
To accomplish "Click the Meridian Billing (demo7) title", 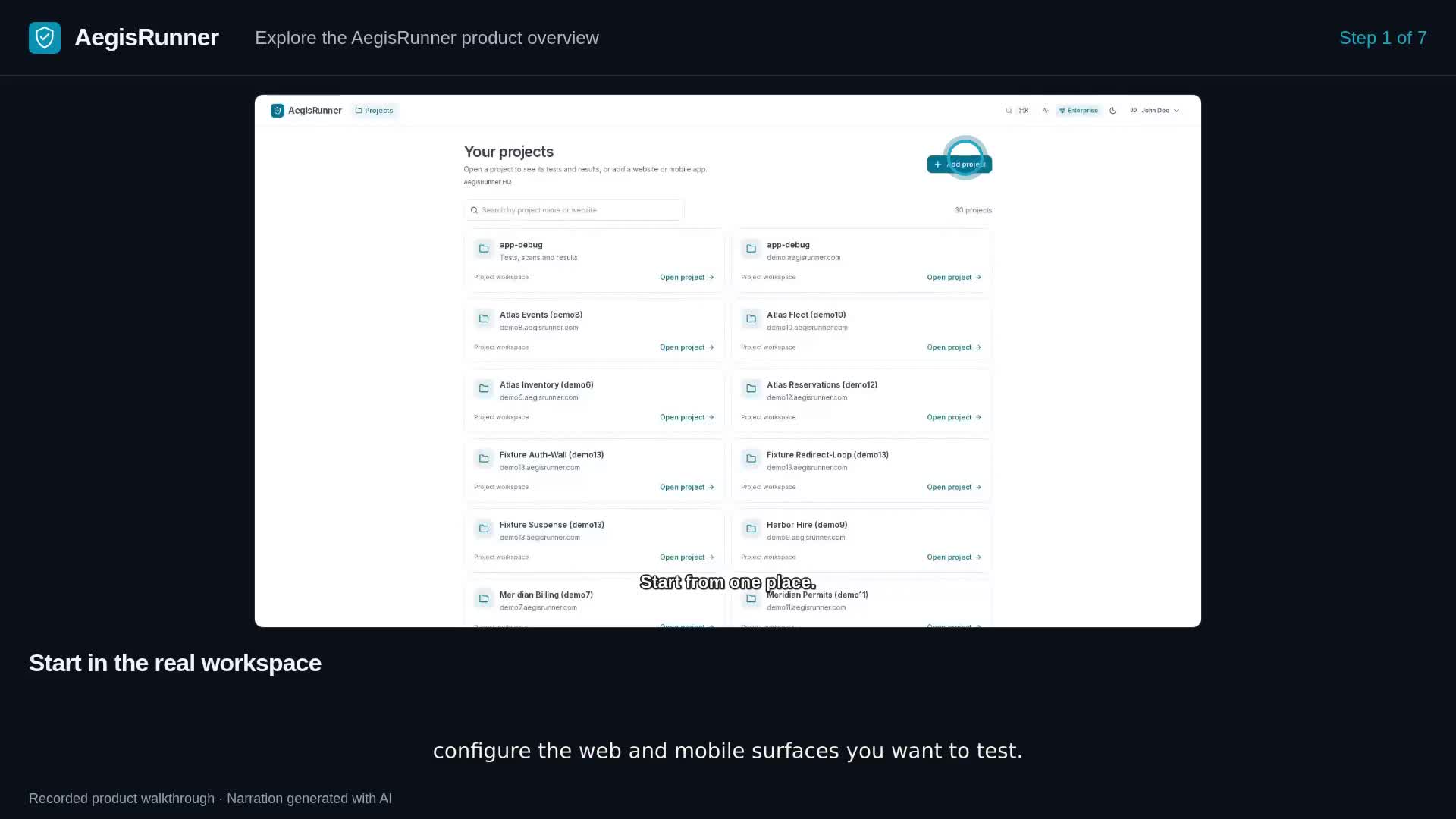I will 546,595.
